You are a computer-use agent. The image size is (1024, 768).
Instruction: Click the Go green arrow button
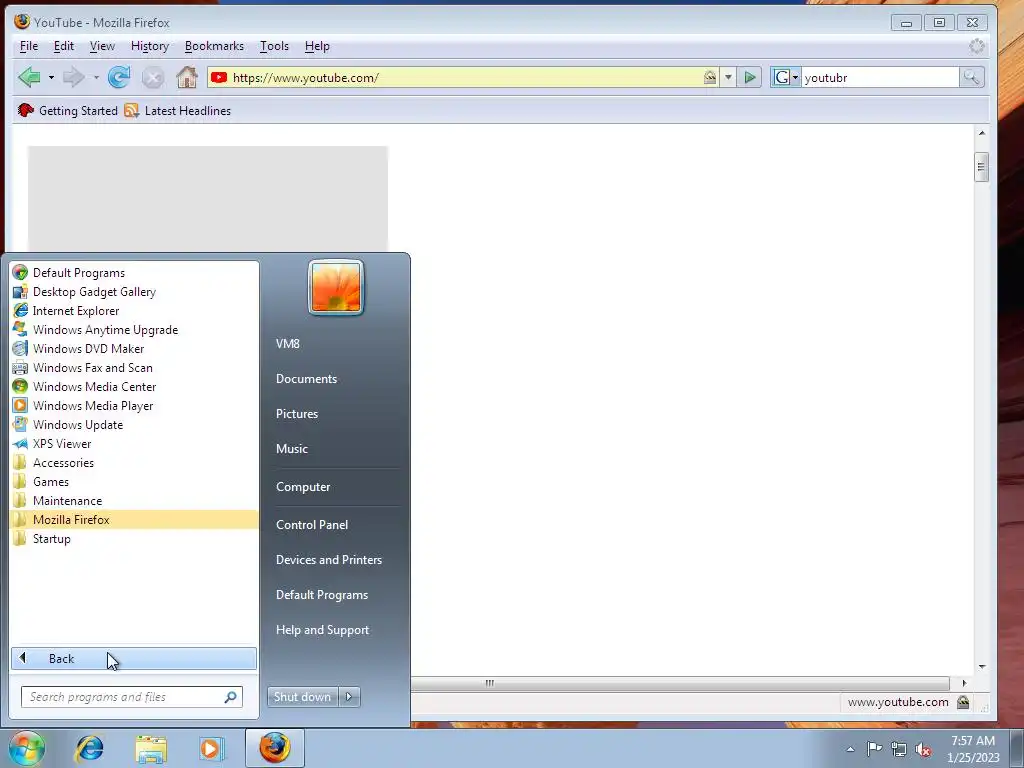tap(750, 78)
